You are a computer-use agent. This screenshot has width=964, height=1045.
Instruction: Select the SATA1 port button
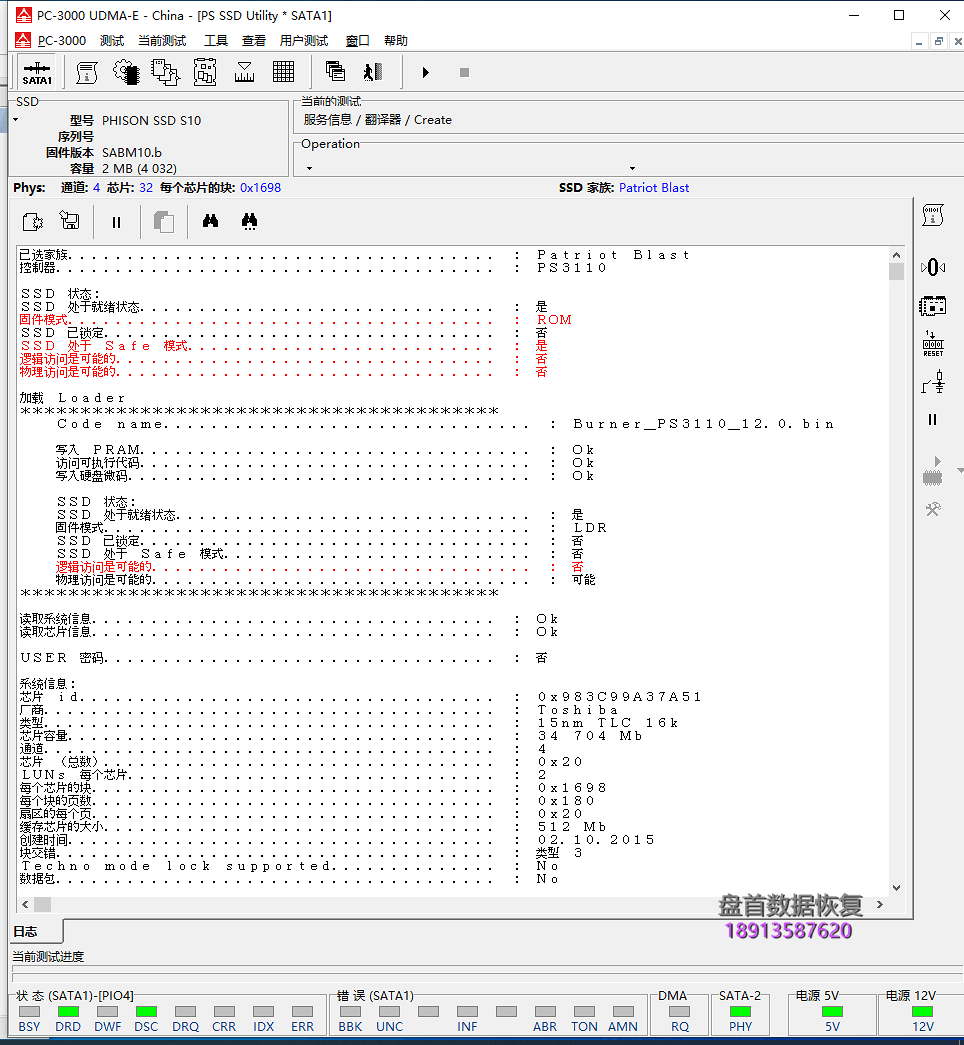[x=37, y=73]
